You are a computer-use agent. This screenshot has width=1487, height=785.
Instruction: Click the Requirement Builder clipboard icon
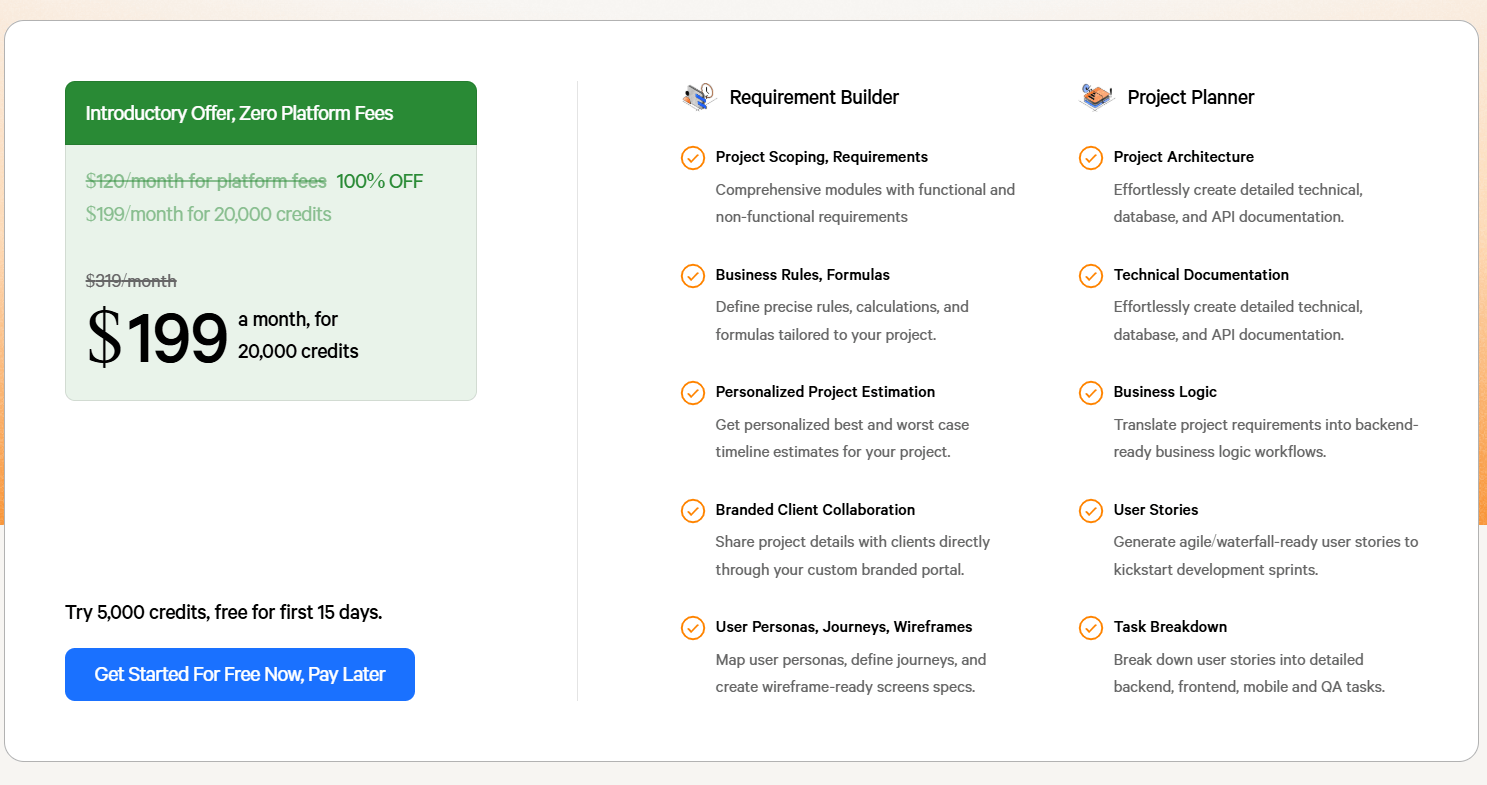[696, 96]
